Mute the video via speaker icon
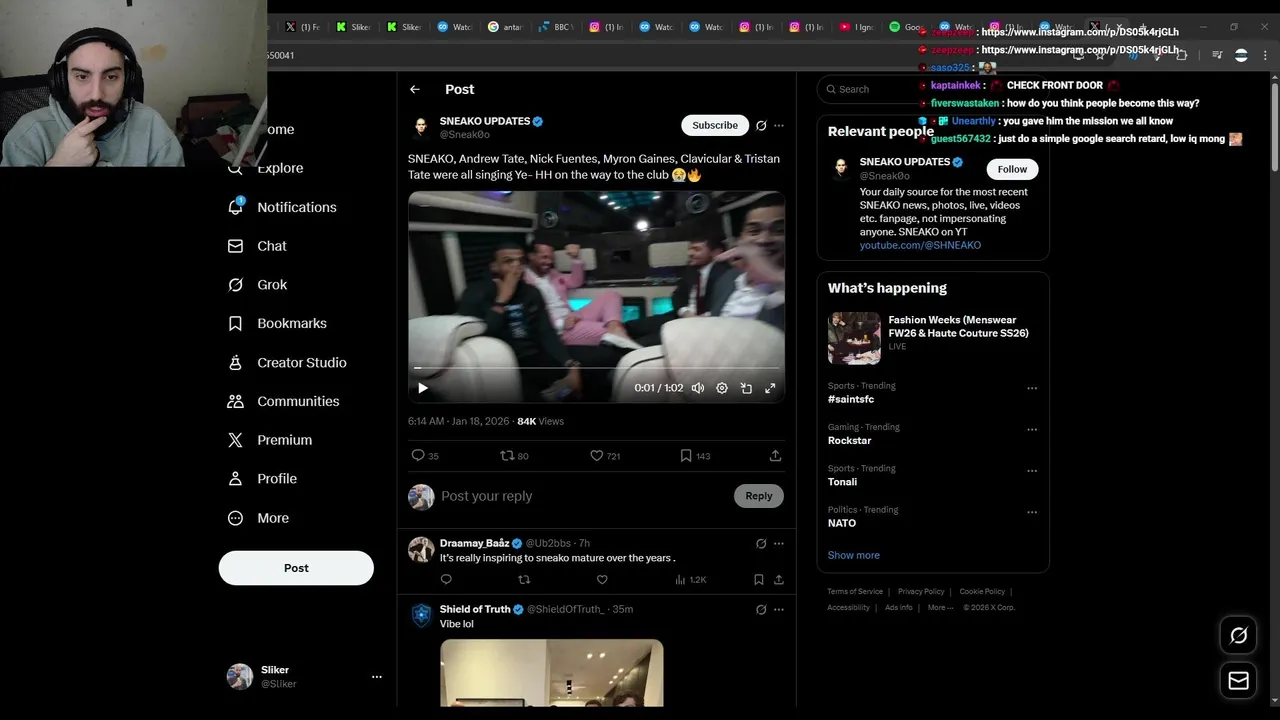 click(x=698, y=388)
